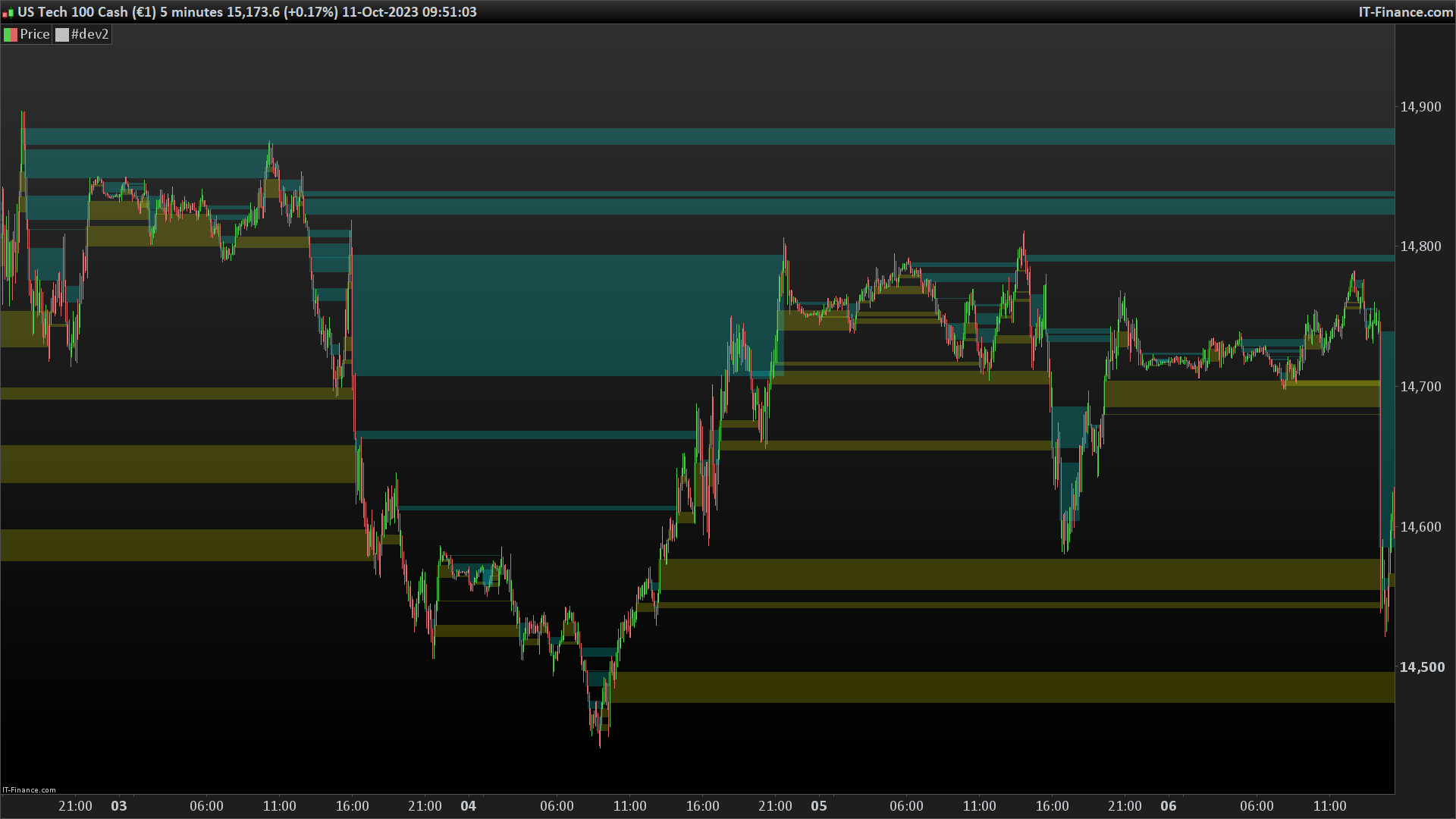Click date marker 06 on time axis
The width and height of the screenshot is (1456, 819).
(1169, 806)
